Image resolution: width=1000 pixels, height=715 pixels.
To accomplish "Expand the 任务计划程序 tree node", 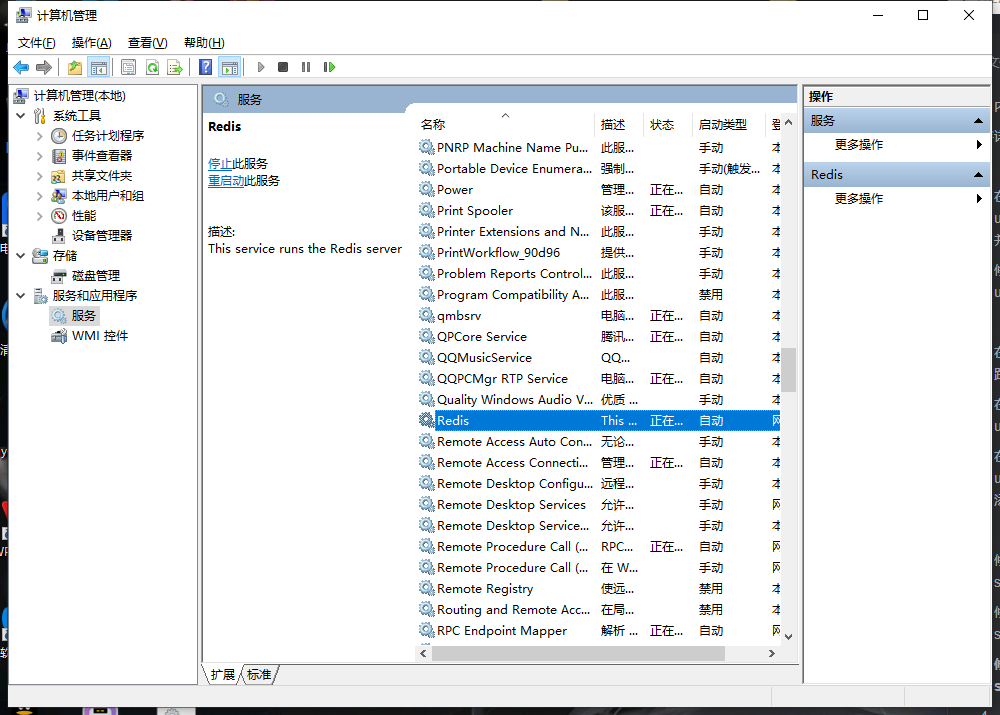I will click(40, 136).
